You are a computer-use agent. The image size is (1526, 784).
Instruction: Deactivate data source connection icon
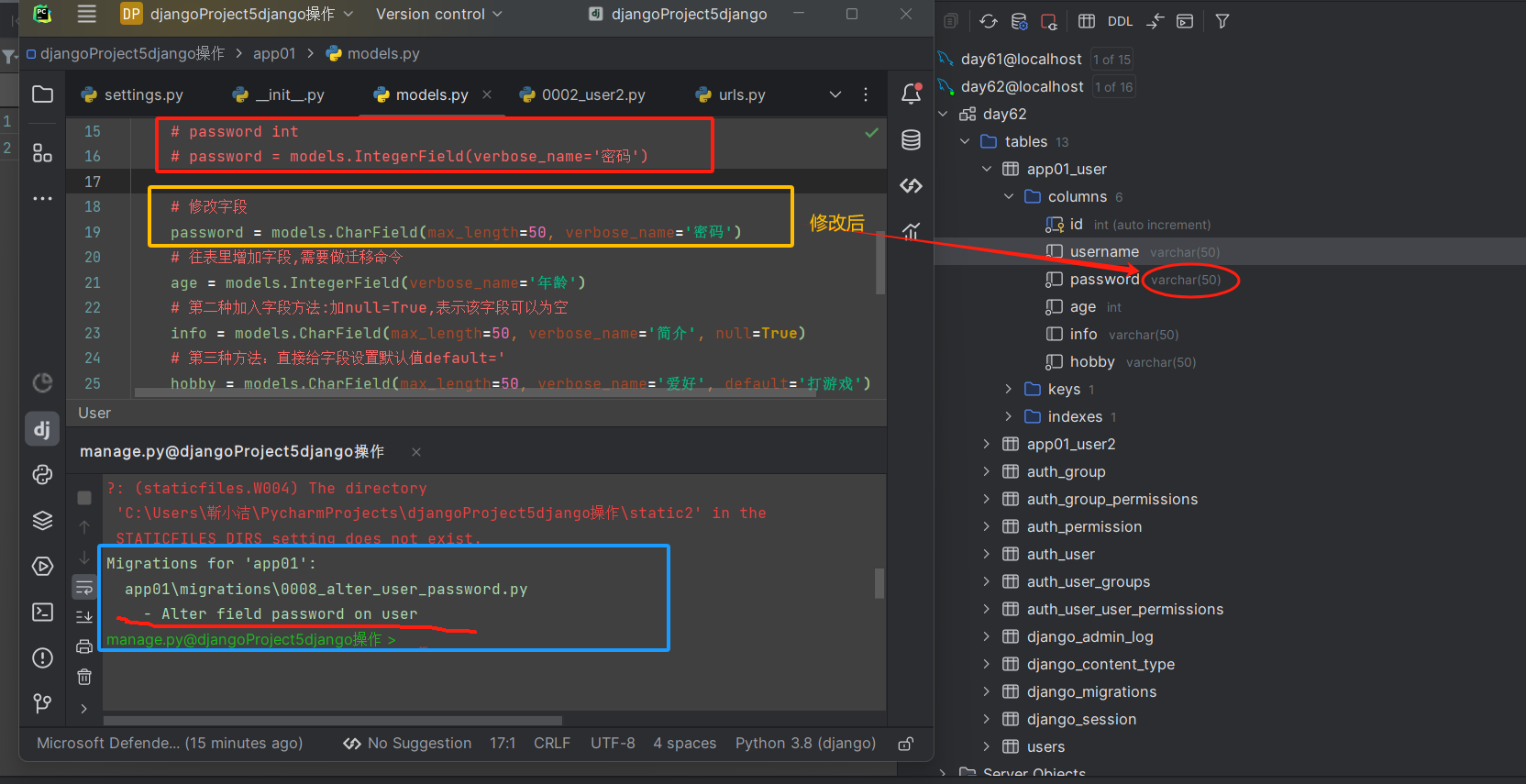(1049, 21)
